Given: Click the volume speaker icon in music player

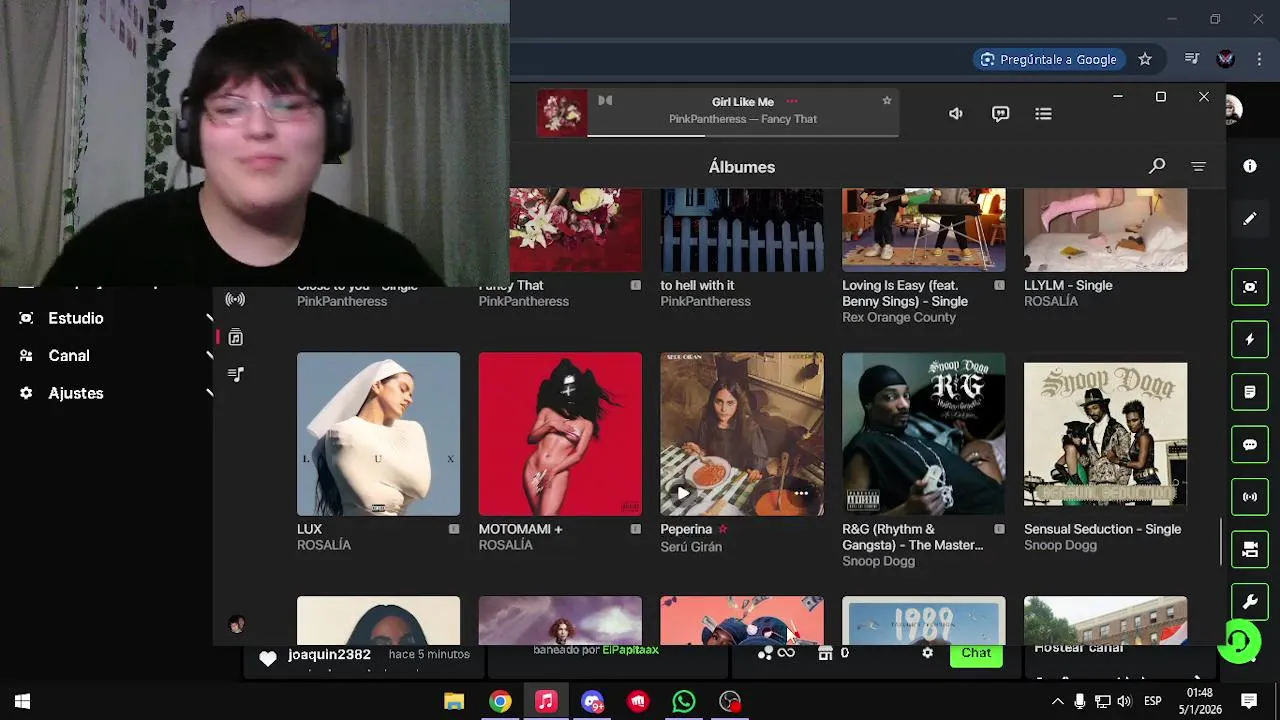Looking at the screenshot, I should tap(955, 114).
